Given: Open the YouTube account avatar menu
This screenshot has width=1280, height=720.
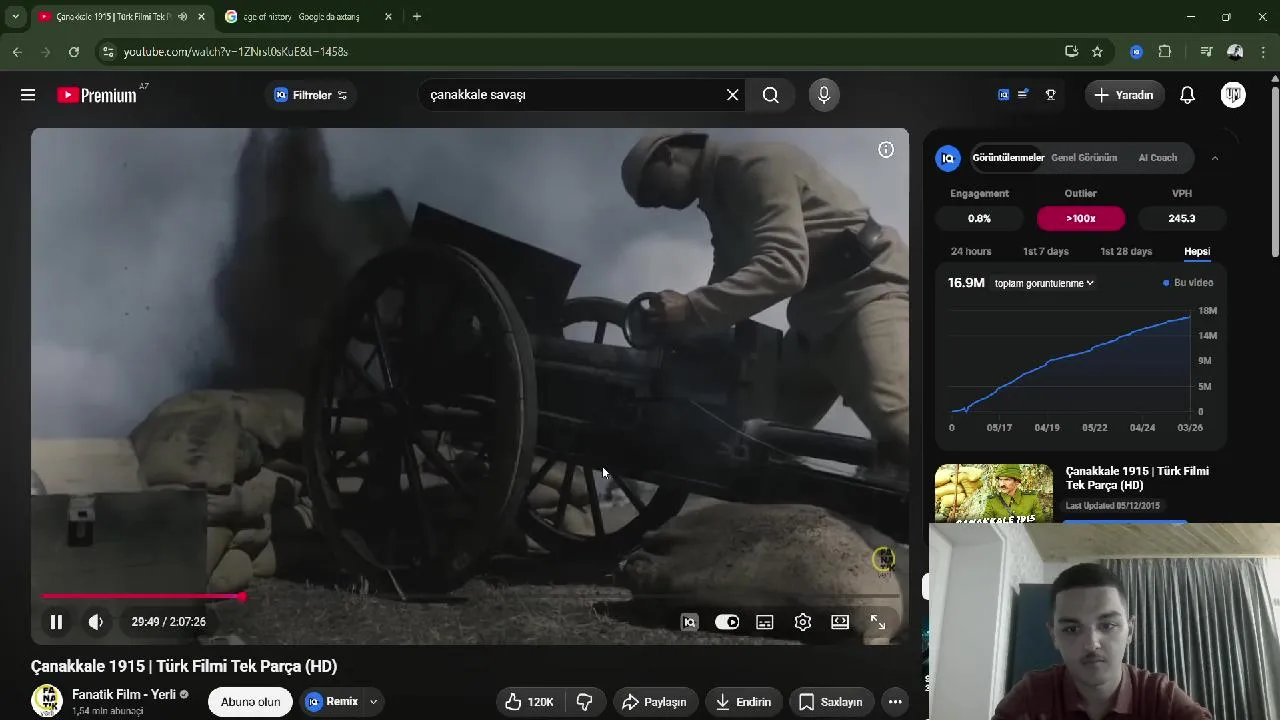Looking at the screenshot, I should (1233, 95).
